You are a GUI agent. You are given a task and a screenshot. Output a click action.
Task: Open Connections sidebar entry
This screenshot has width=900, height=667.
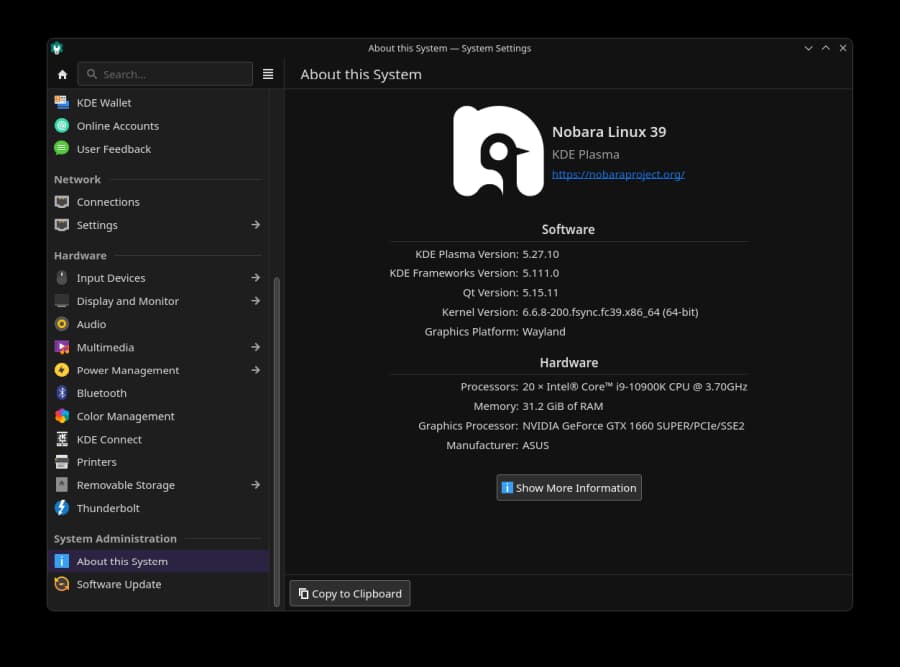[159, 202]
